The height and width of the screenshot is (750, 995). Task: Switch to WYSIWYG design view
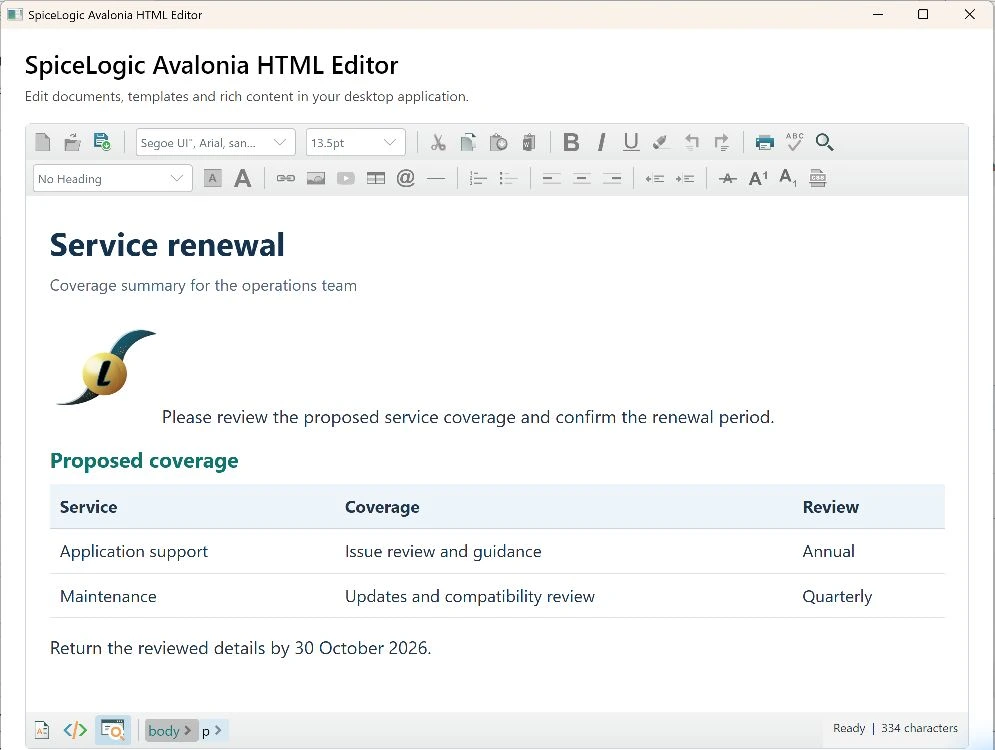(42, 730)
